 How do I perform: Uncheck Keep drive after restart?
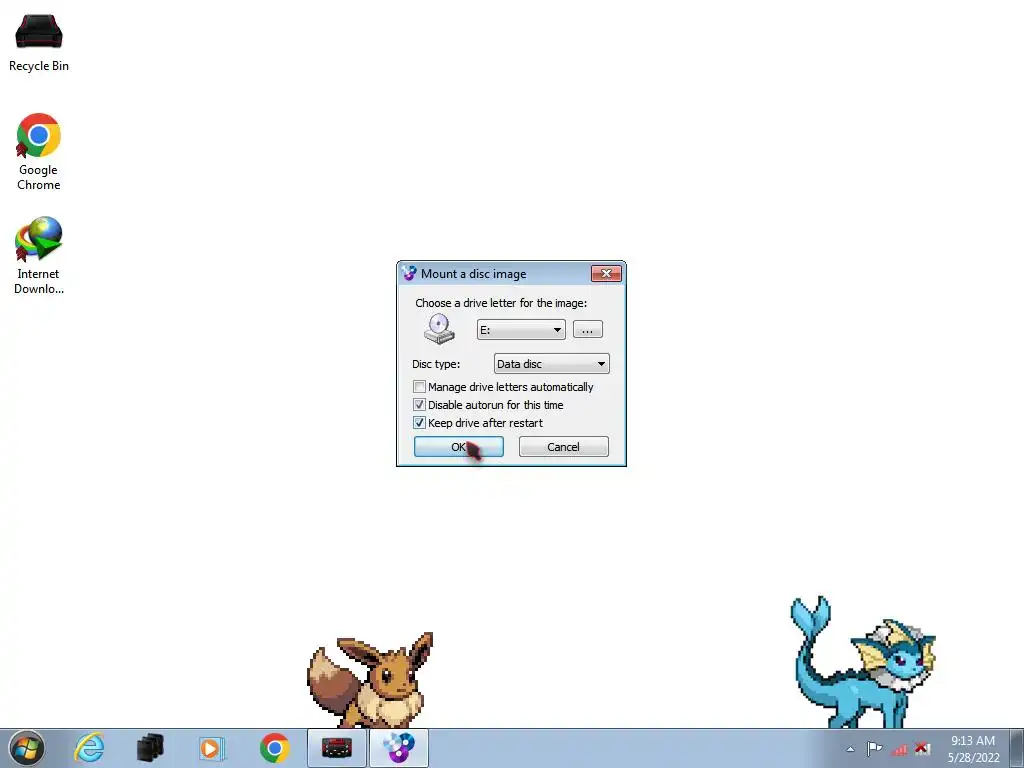[x=419, y=423]
